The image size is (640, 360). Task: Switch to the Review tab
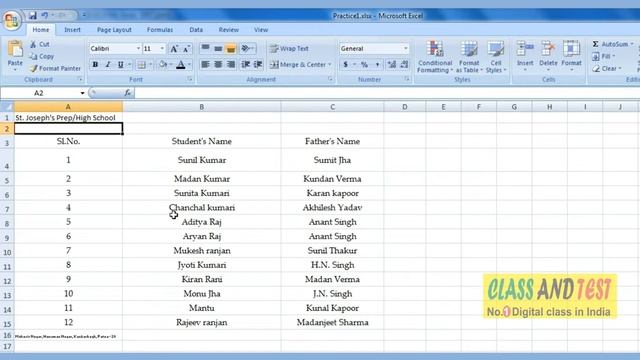229,30
